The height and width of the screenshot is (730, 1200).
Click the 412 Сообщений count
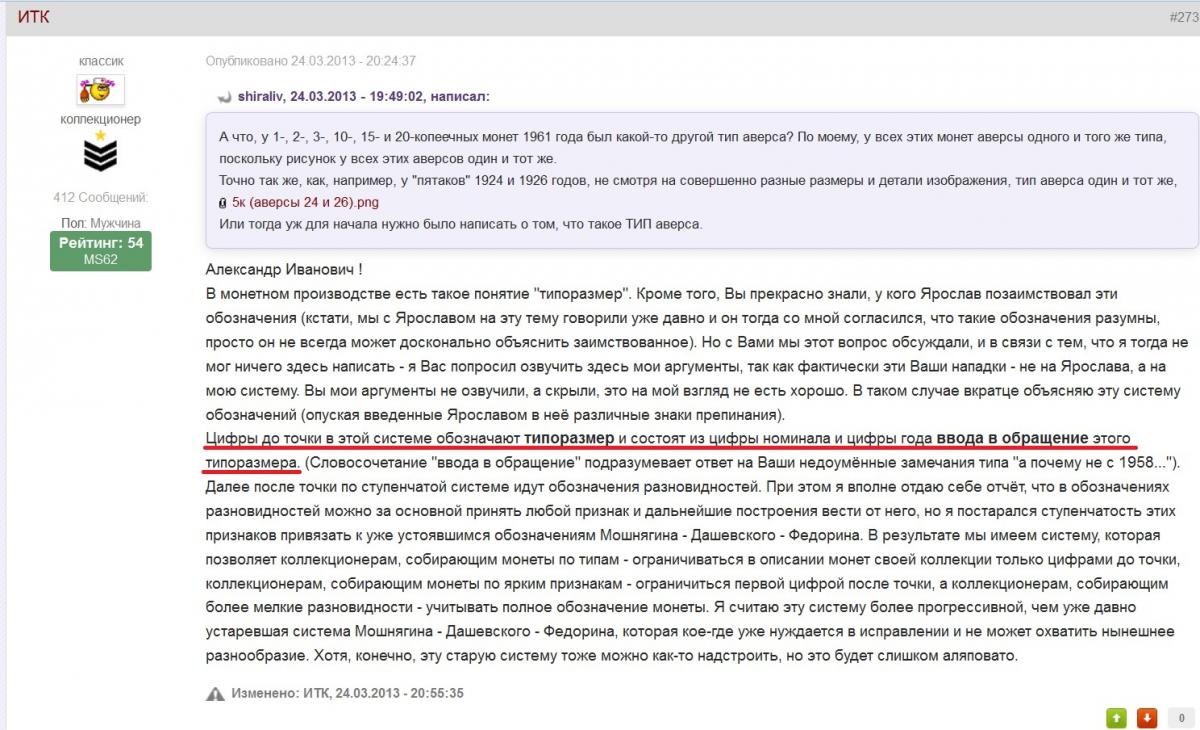100,197
